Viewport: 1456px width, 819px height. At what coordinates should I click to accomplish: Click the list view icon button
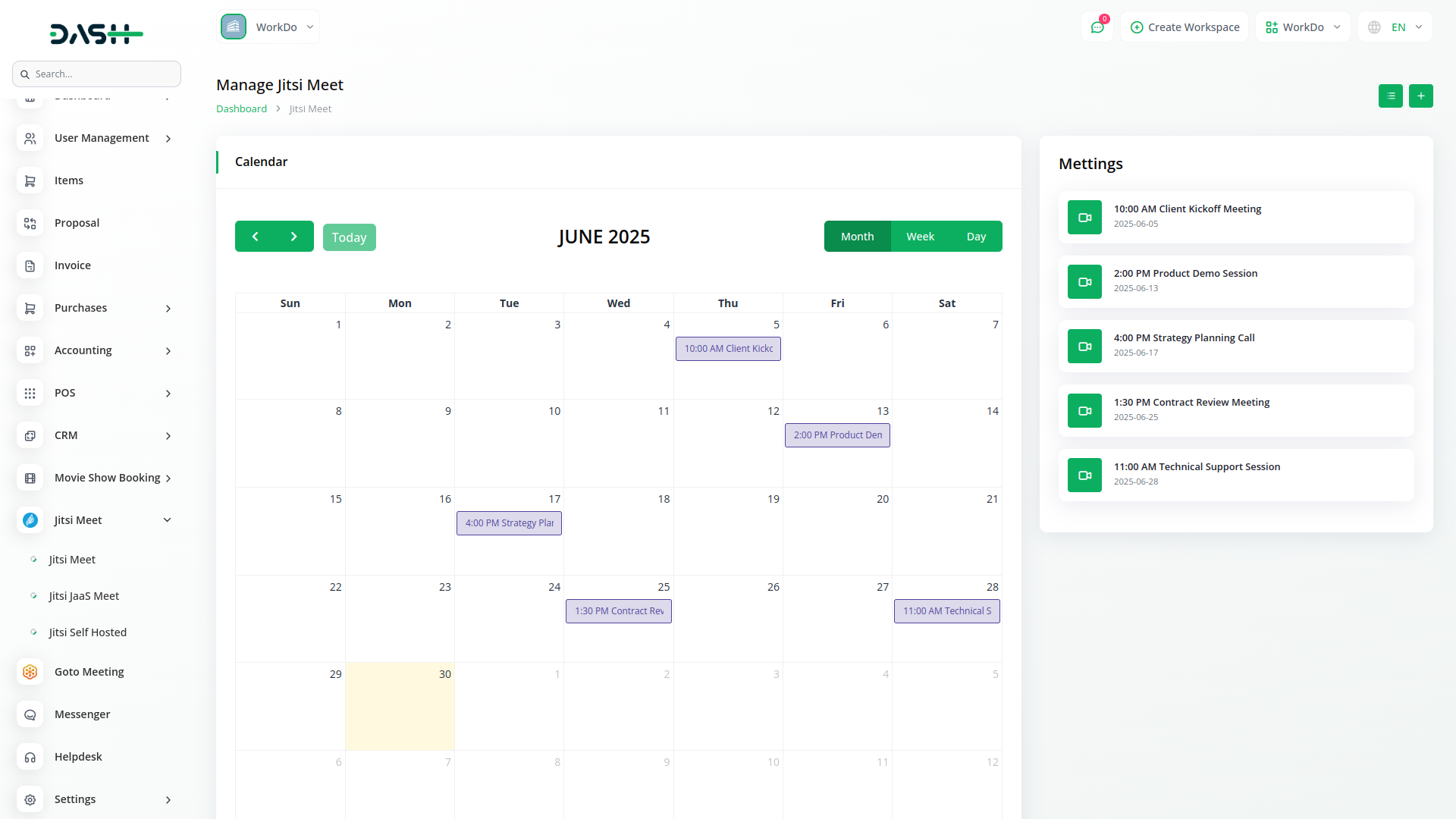1390,96
